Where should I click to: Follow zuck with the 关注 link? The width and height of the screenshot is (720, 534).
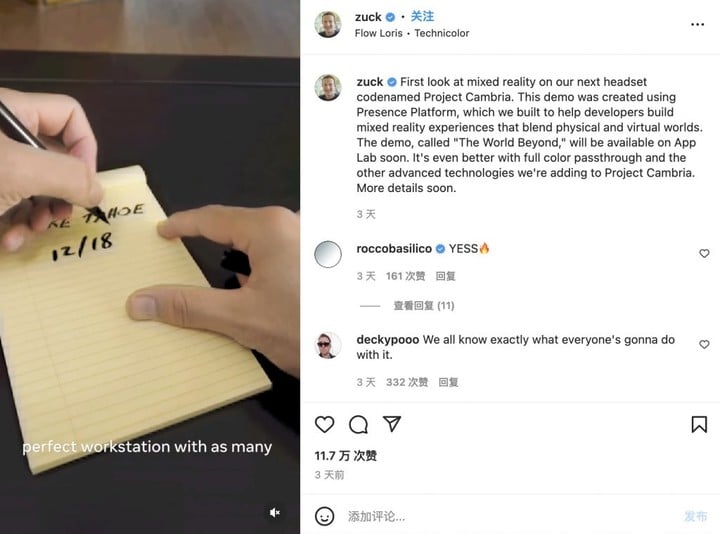coord(422,17)
